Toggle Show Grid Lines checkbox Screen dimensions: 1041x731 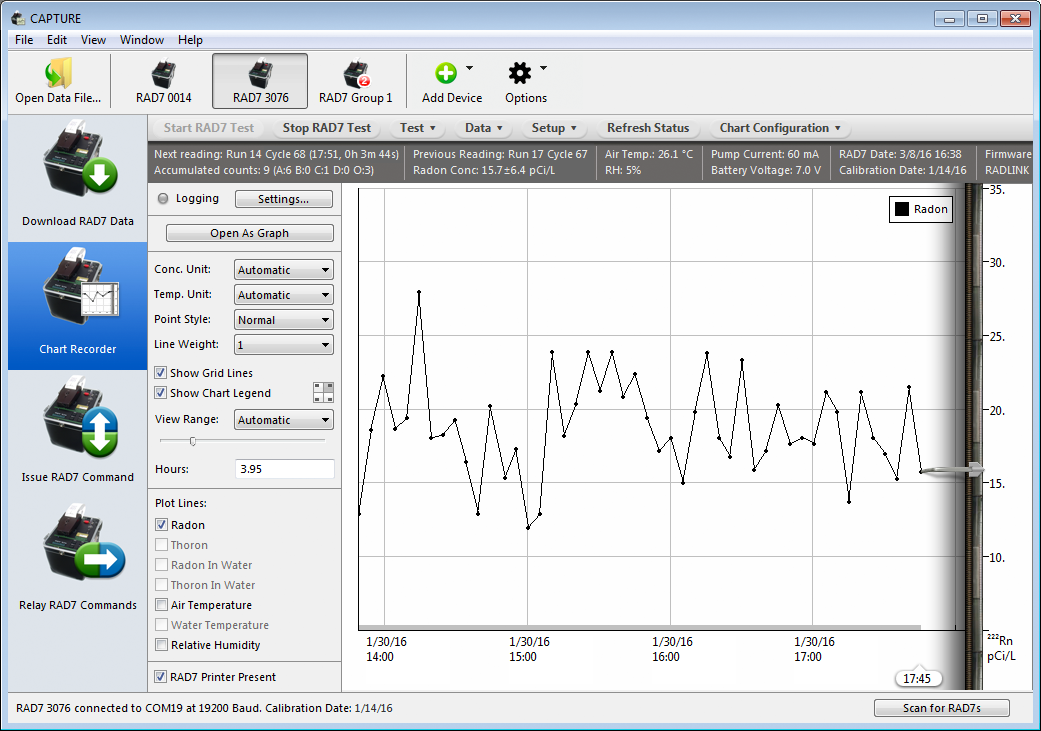click(x=160, y=372)
